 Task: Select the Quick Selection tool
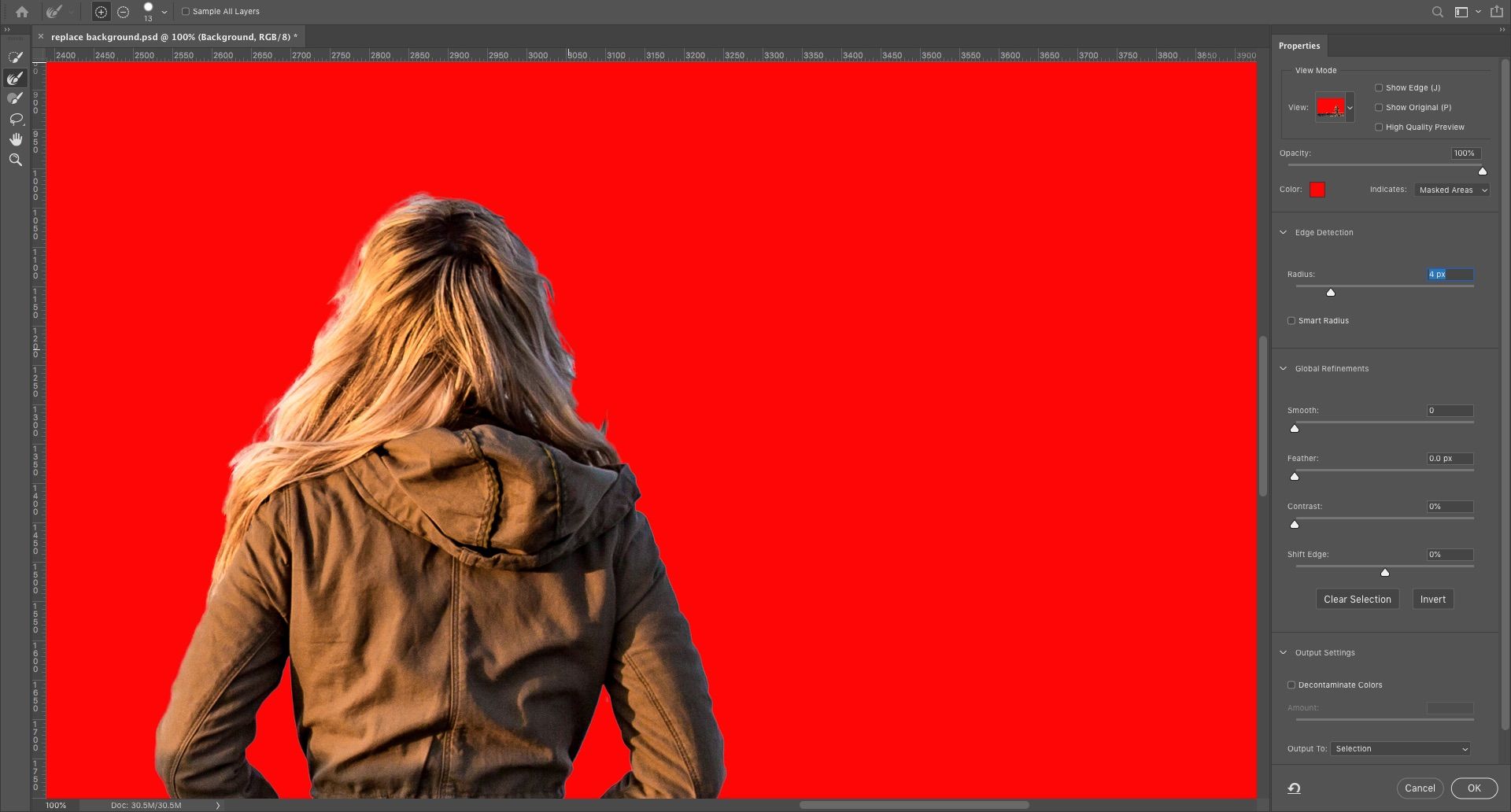tap(15, 57)
